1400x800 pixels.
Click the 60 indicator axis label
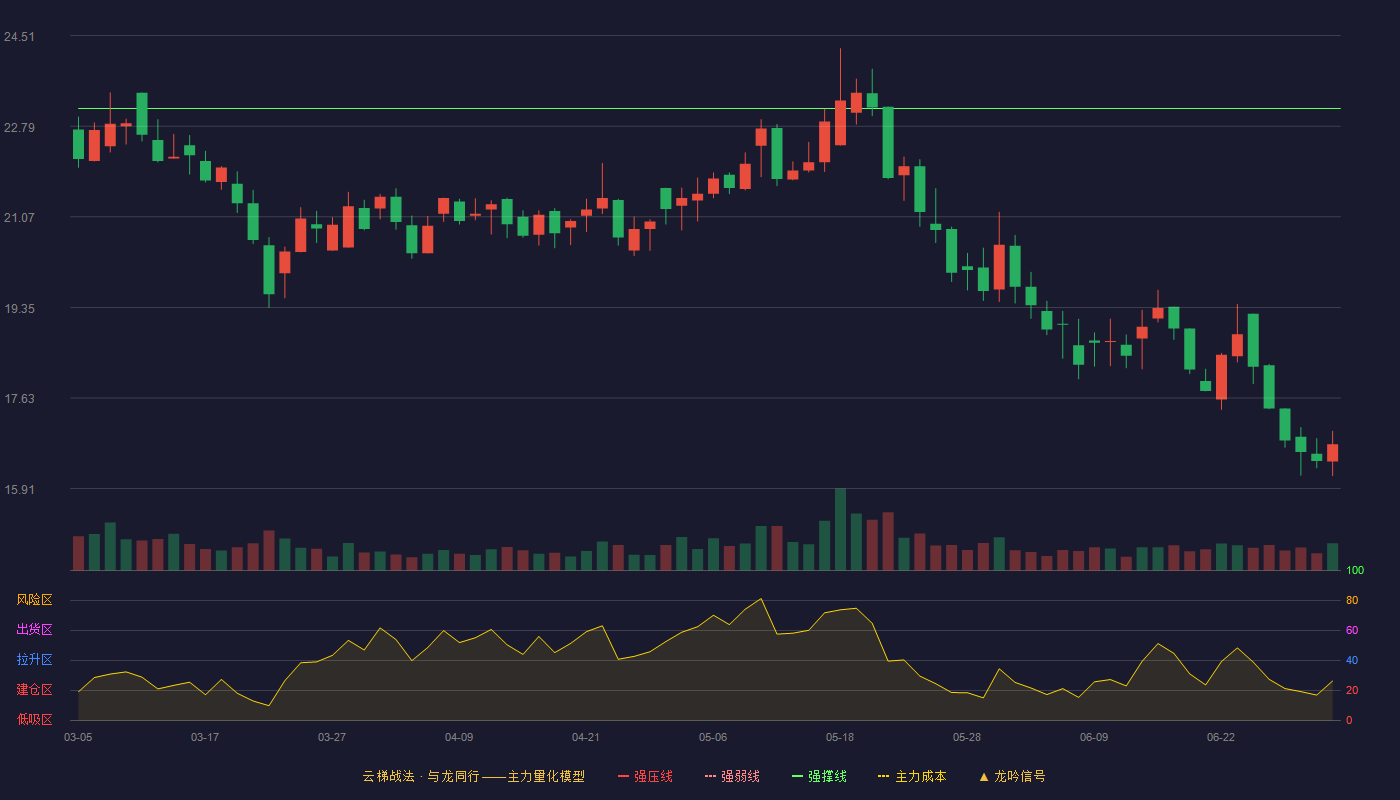tap(1352, 630)
